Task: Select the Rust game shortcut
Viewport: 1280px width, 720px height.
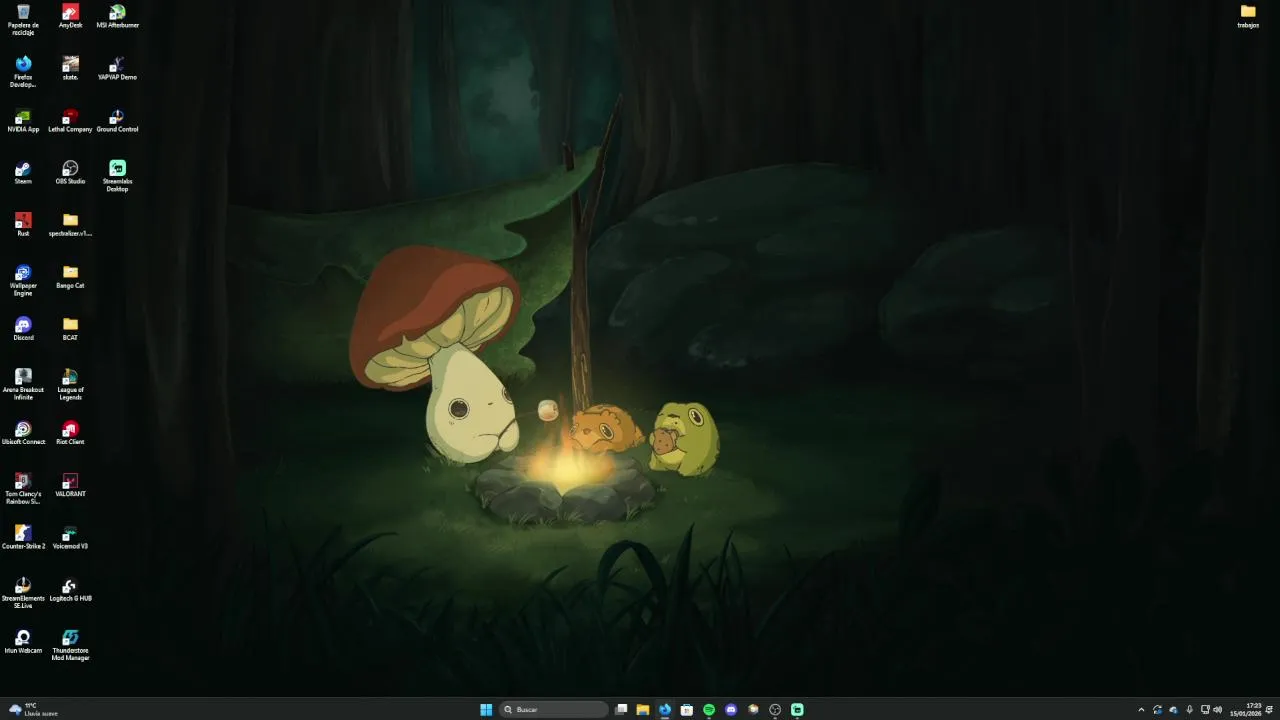Action: pyautogui.click(x=23, y=224)
